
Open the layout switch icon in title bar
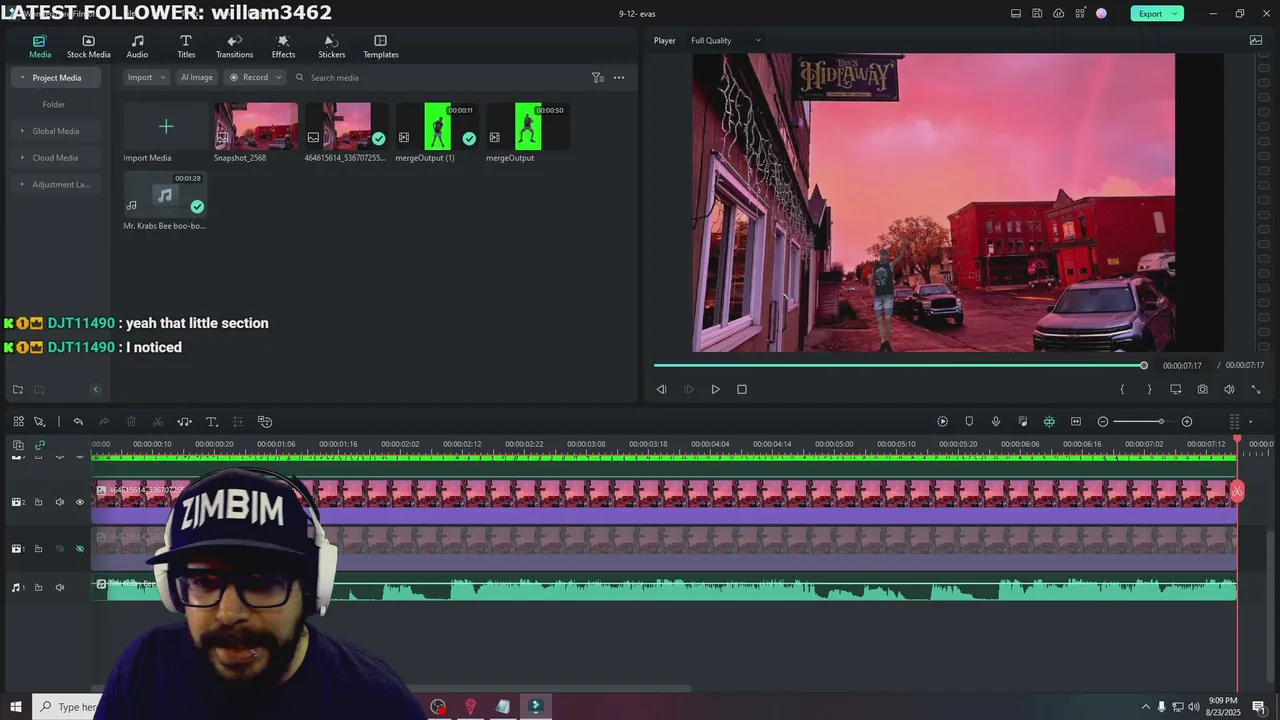1016,13
